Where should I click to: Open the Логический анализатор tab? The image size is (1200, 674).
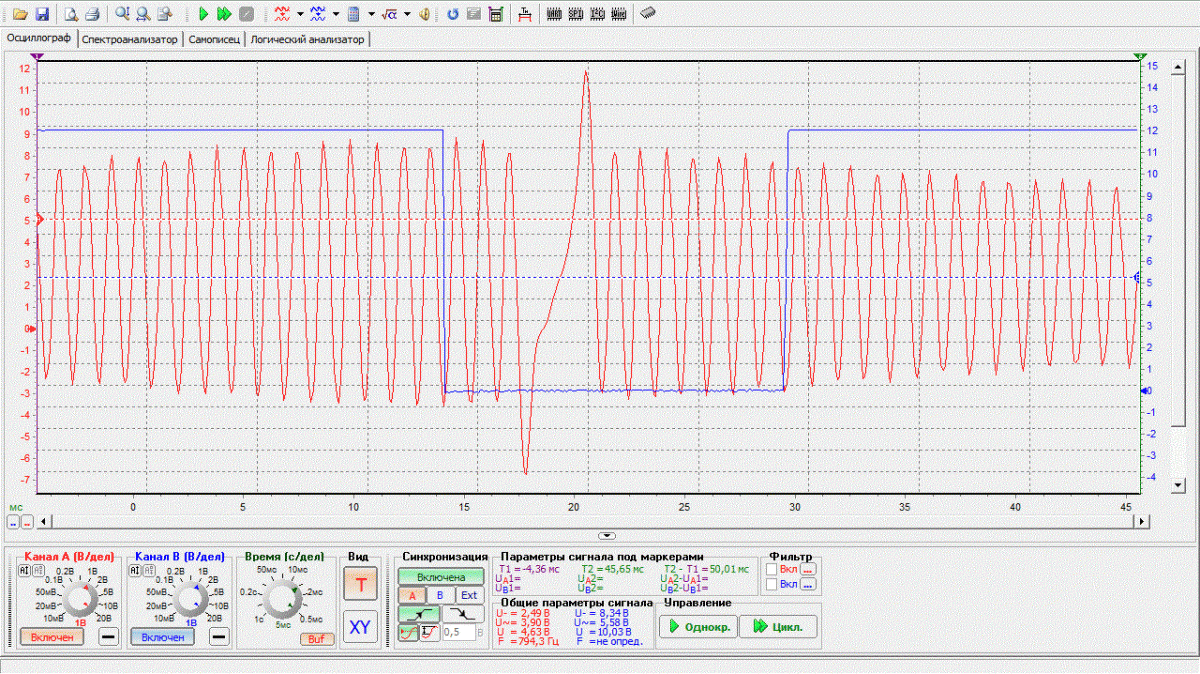click(x=308, y=39)
